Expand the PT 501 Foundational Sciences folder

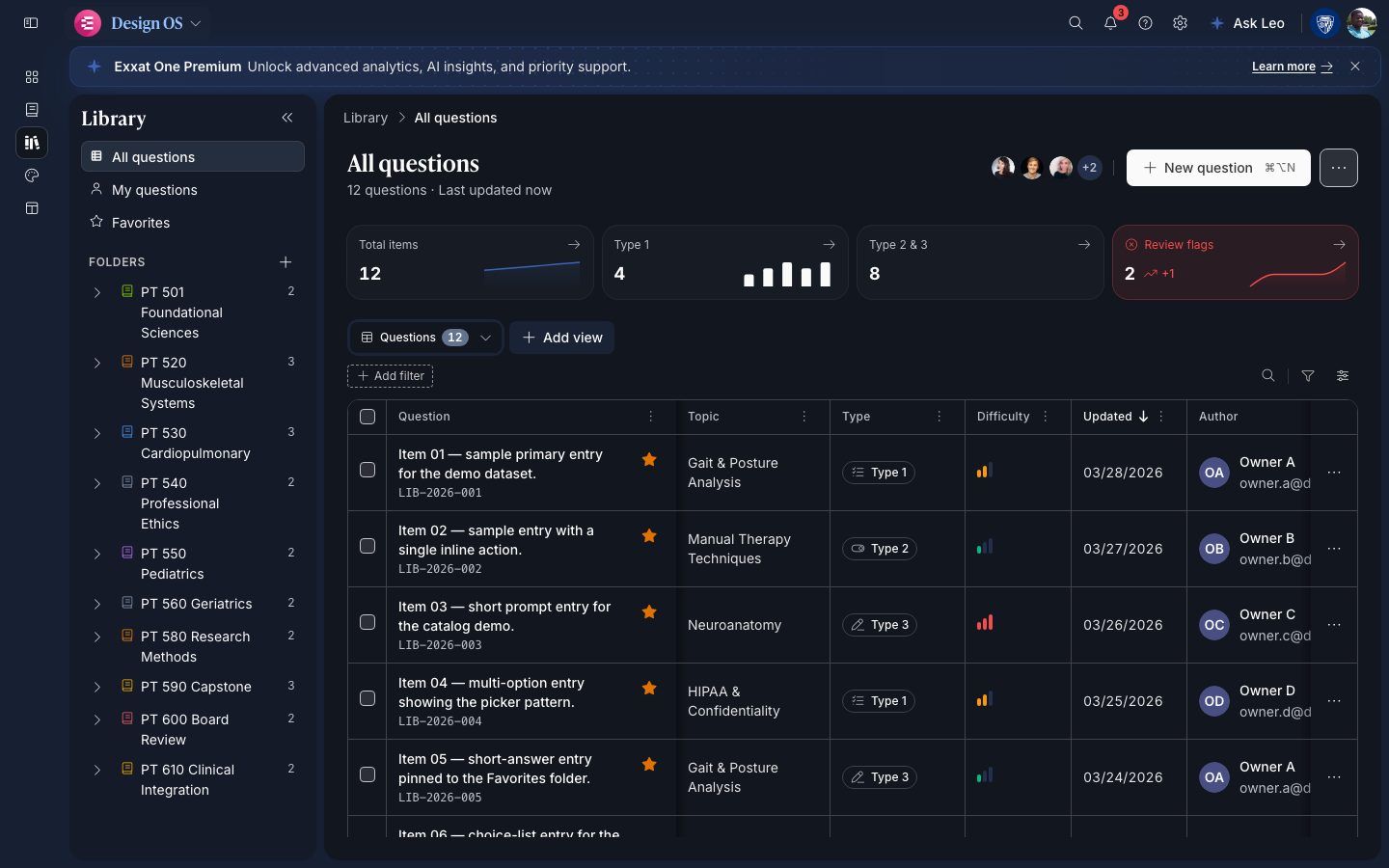[97, 292]
